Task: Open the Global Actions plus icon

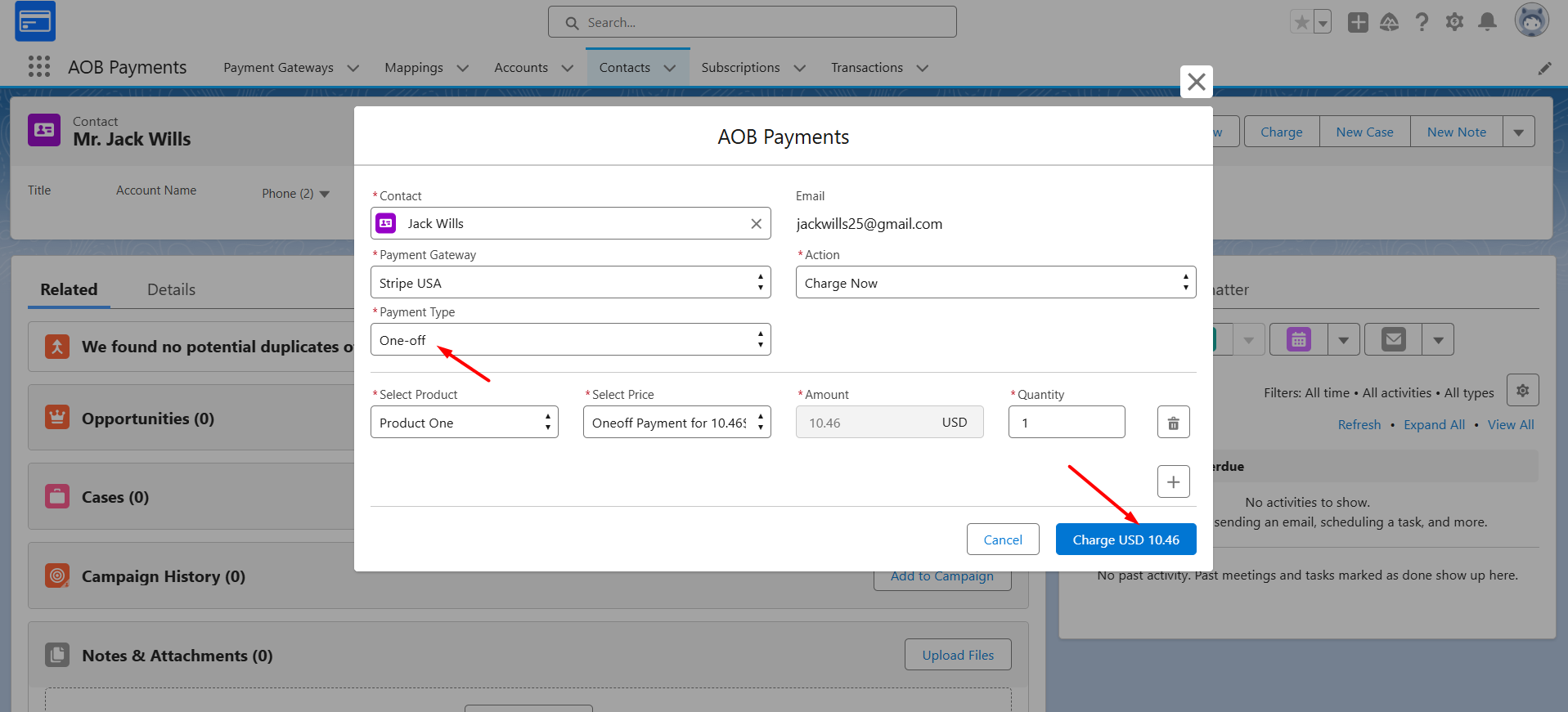Action: click(1358, 22)
